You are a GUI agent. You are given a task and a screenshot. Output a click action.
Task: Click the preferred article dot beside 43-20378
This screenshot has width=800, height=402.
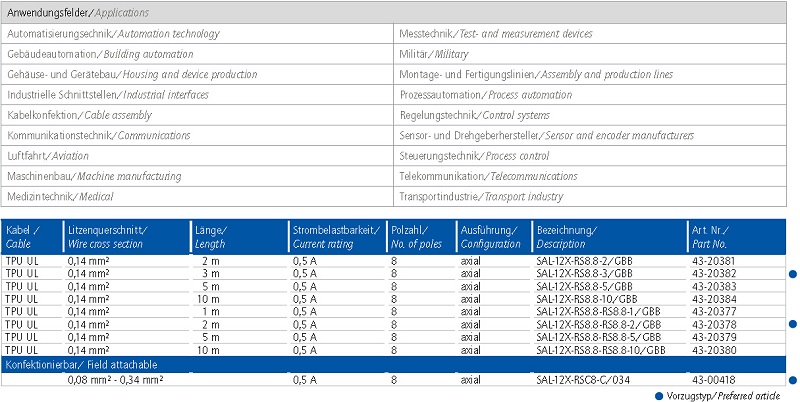pos(794,324)
